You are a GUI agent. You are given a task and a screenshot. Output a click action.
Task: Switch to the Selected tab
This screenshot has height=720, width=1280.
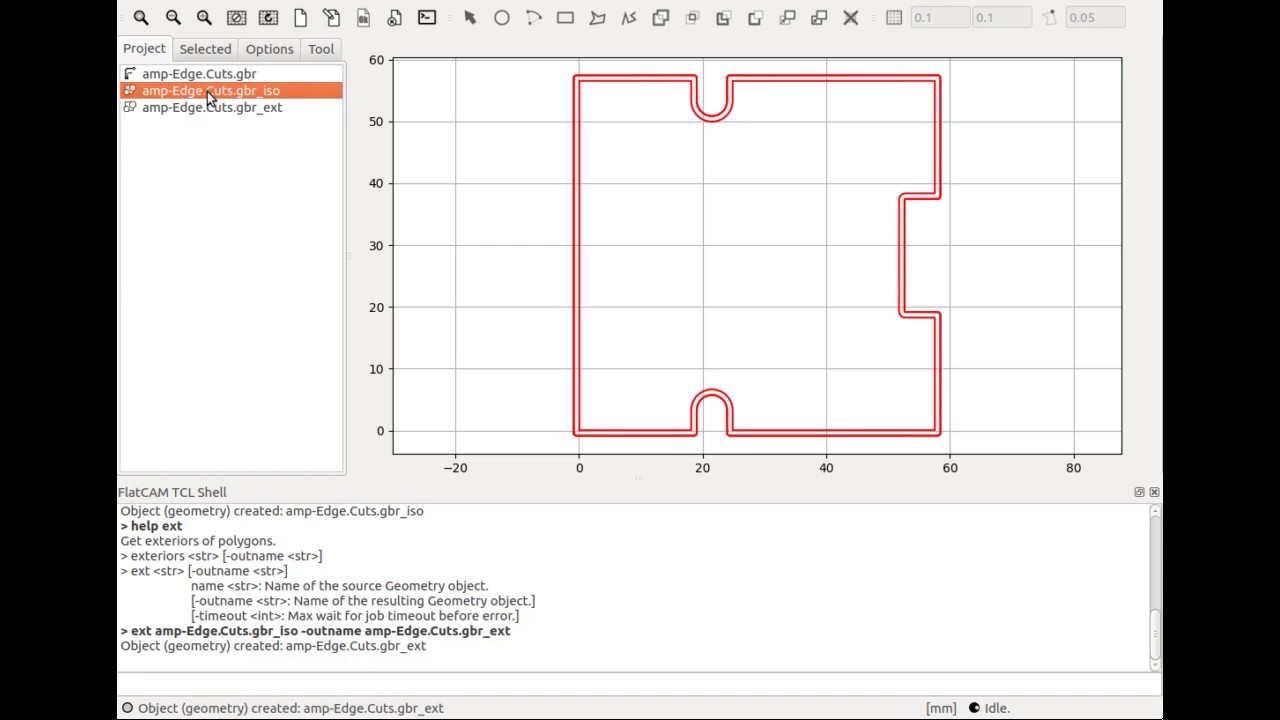205,49
